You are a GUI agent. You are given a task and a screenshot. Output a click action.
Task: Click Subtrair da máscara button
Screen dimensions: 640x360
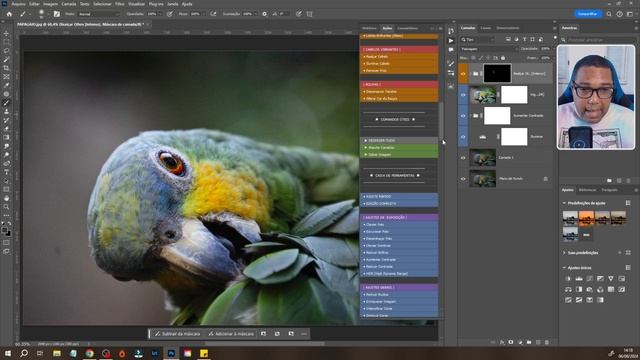178,333
